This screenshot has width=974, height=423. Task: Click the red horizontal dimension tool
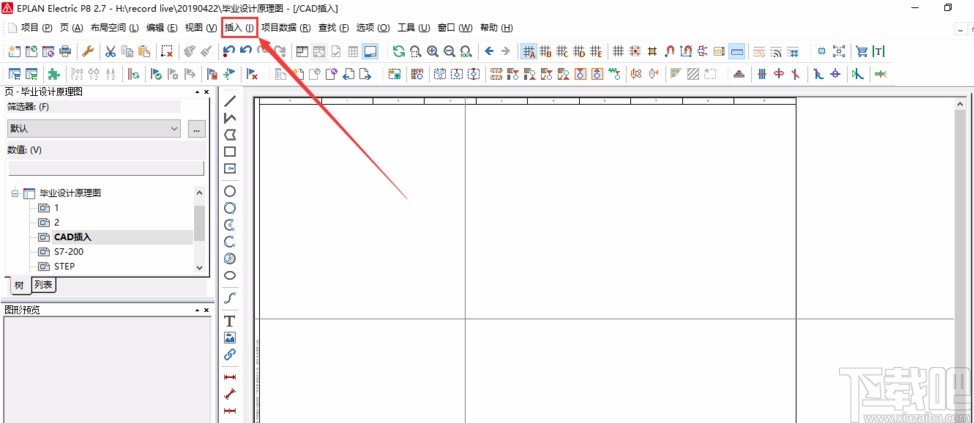(x=230, y=378)
